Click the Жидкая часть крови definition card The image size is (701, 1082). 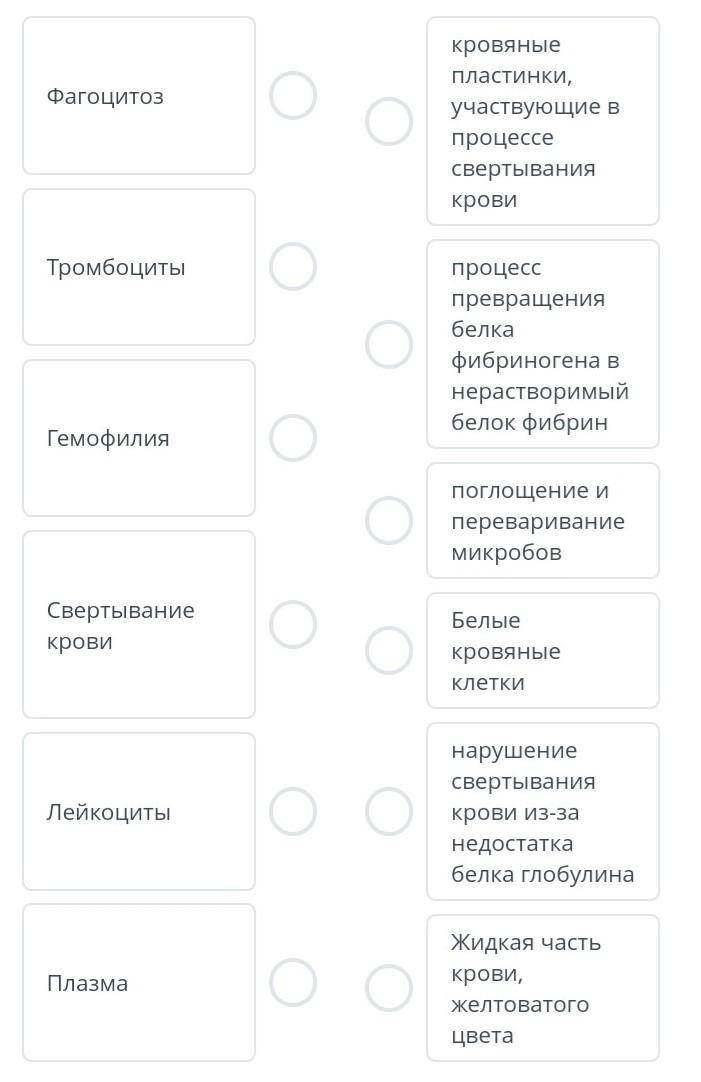[x=543, y=988]
